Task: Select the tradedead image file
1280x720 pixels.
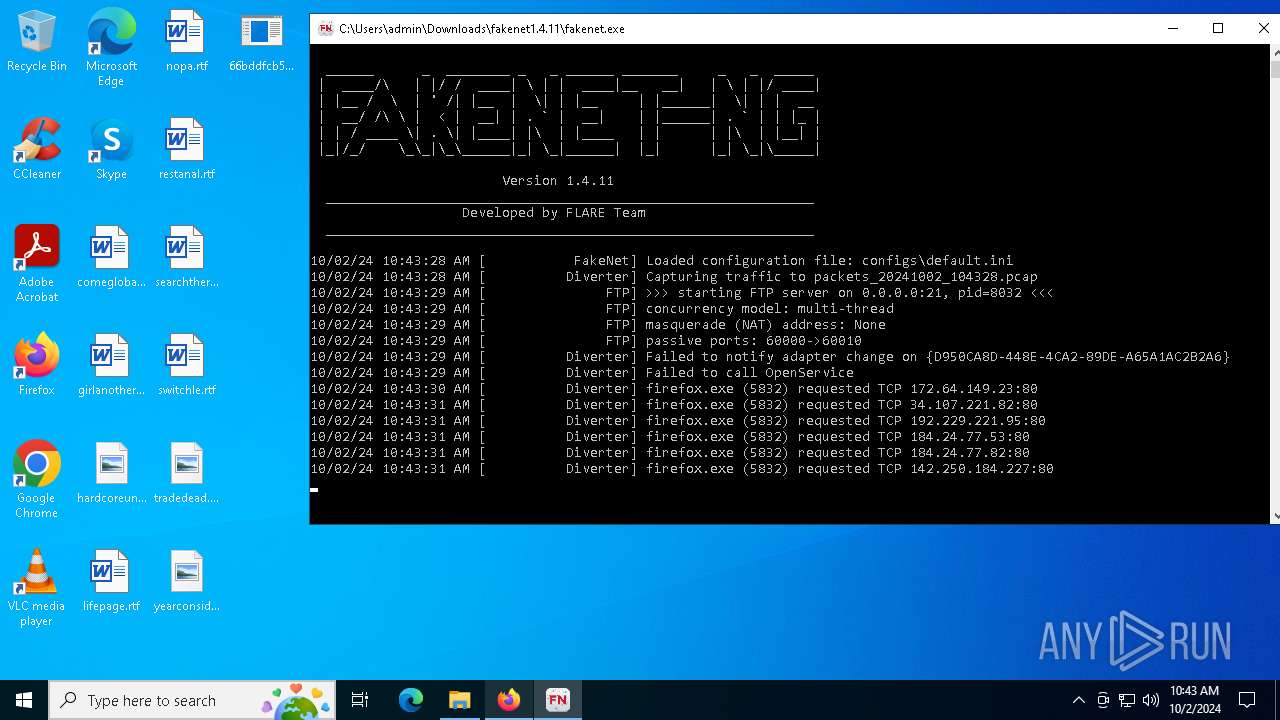Action: (186, 474)
